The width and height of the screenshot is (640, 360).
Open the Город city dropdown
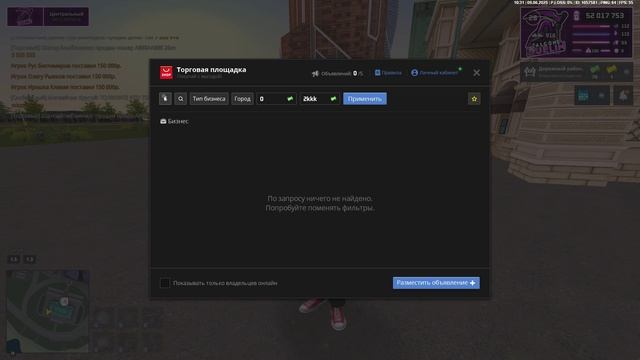click(242, 99)
